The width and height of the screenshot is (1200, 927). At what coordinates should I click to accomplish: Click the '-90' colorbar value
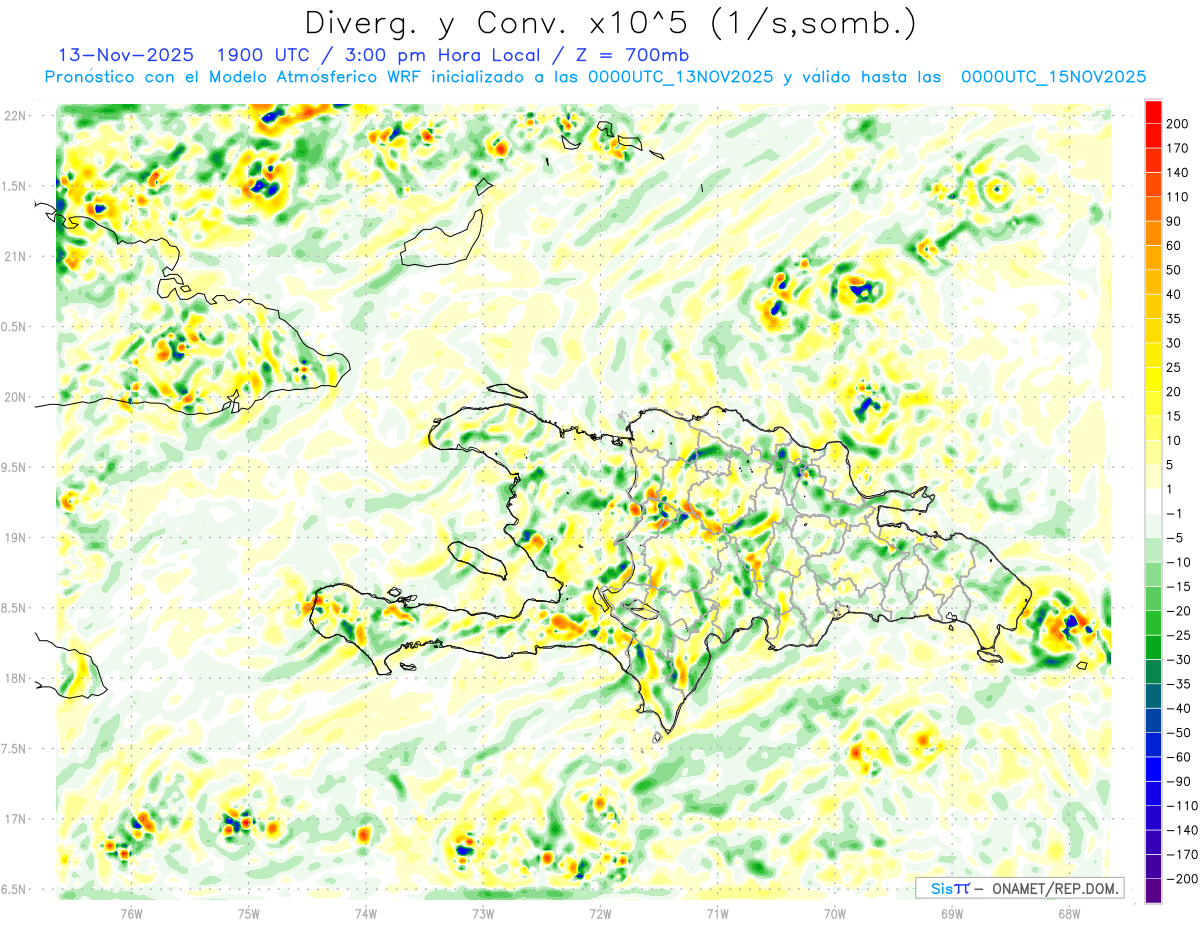(x=1178, y=782)
